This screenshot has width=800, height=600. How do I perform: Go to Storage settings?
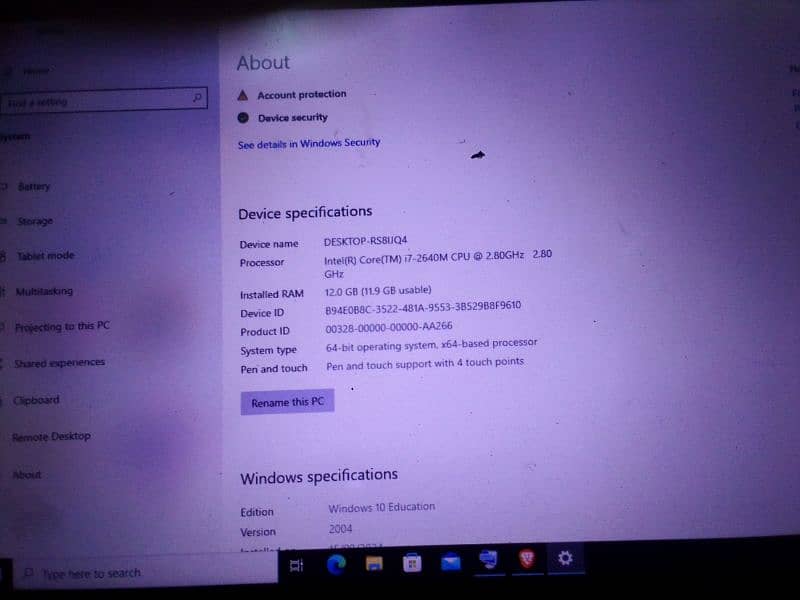tap(34, 221)
